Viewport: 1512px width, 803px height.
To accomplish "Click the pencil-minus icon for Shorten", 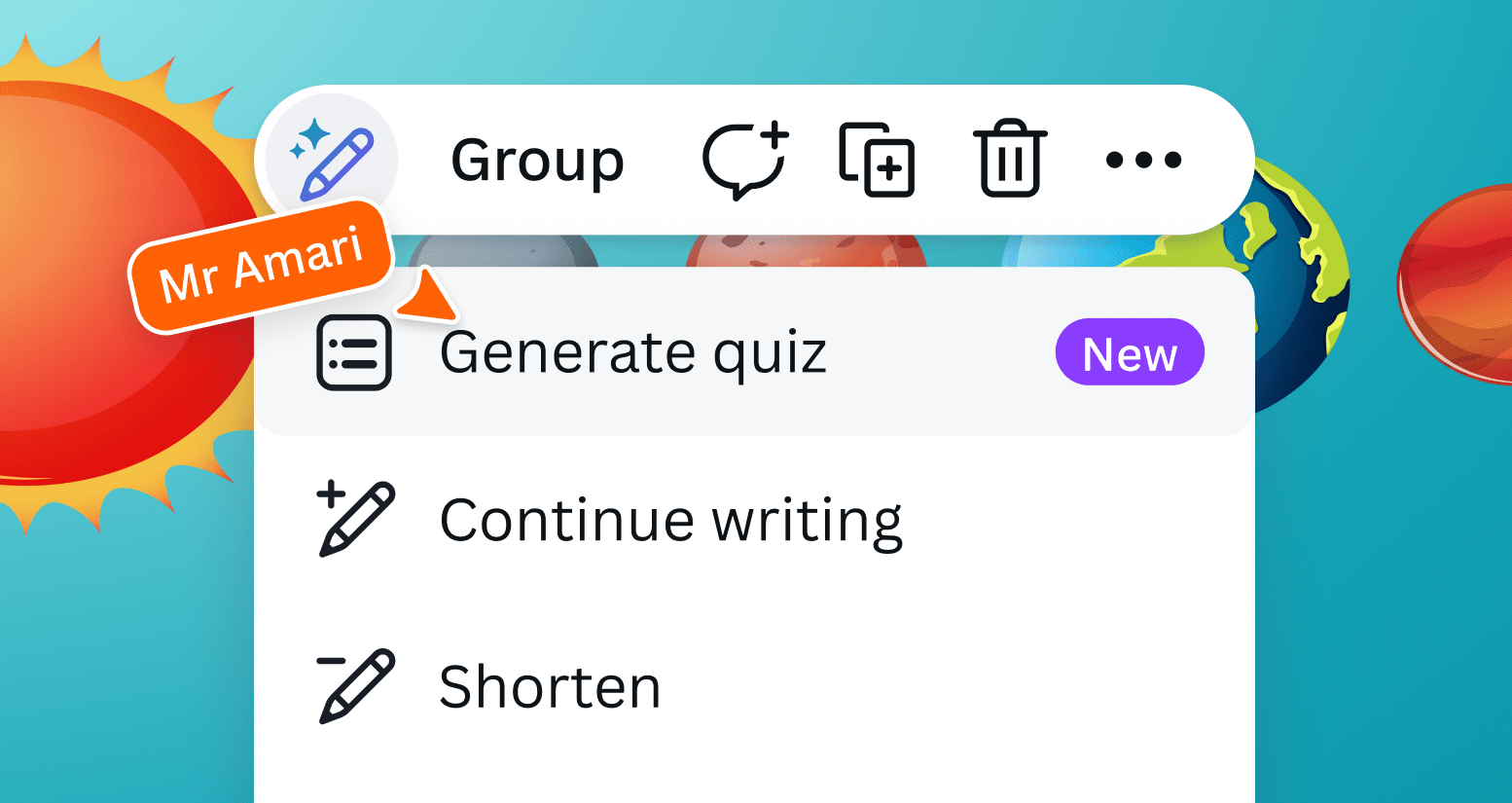I will click(355, 684).
